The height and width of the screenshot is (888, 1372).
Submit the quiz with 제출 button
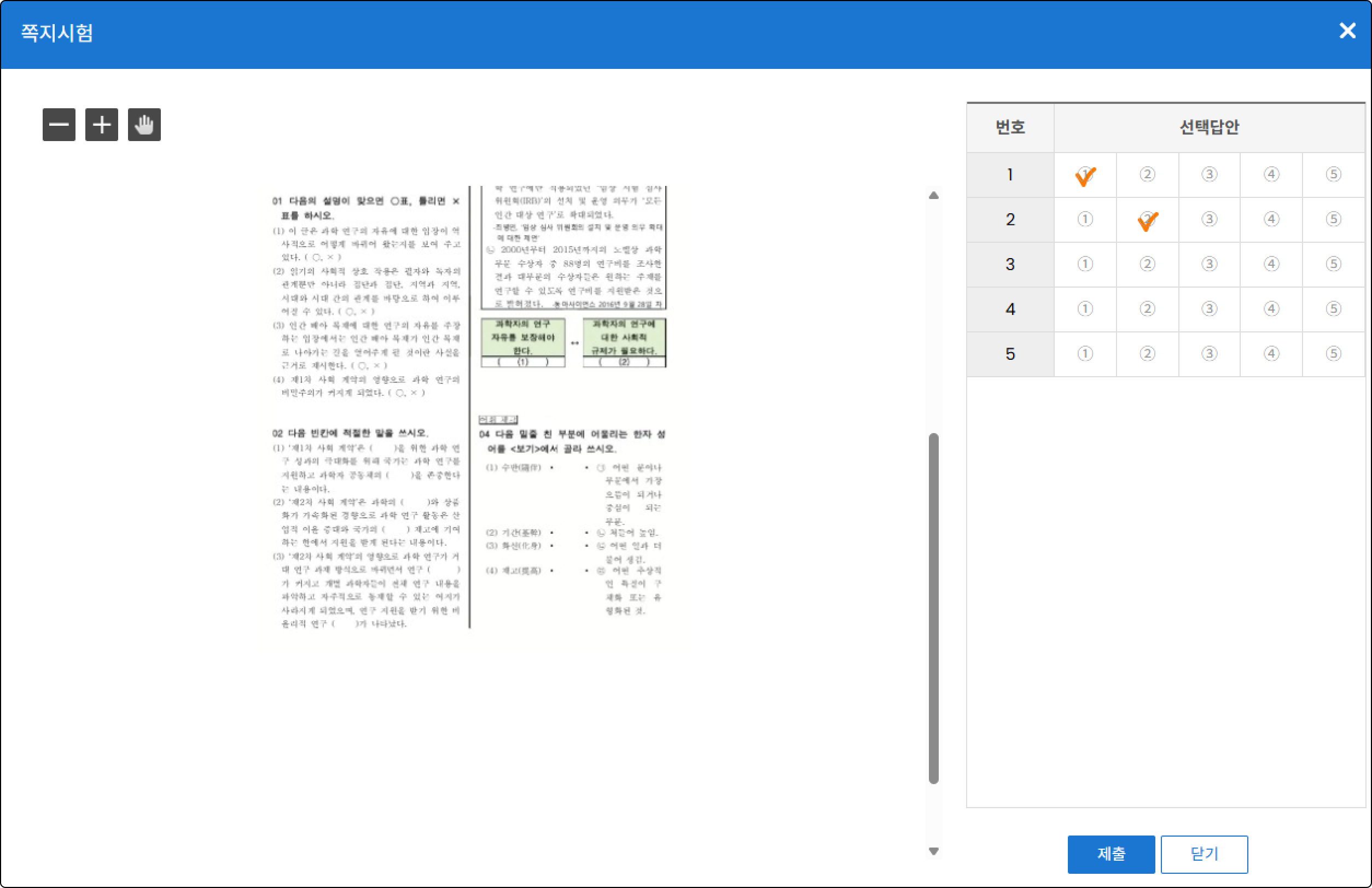coord(1111,854)
